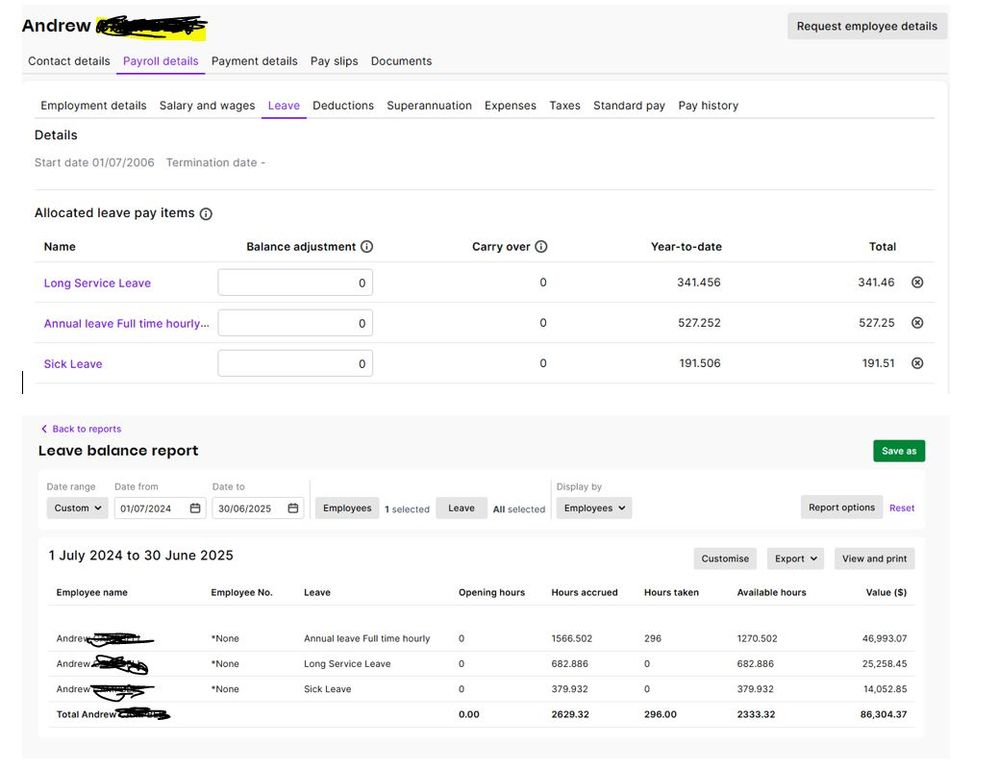The image size is (999, 765).
Task: Click info icon beside Allocated leave pay items
Action: coord(206,214)
